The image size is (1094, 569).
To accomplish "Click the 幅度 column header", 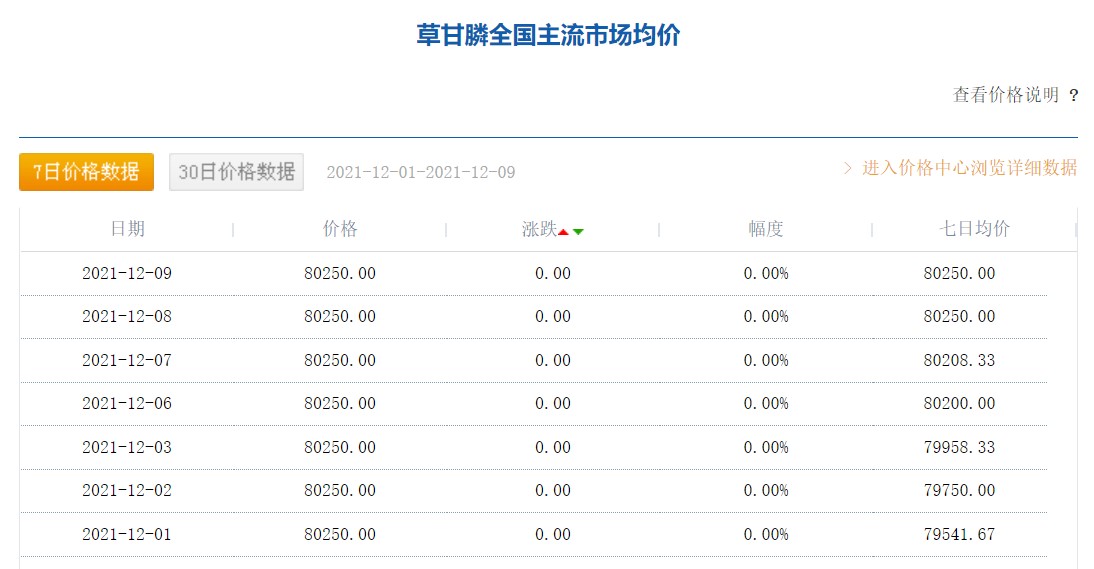I will coord(765,229).
